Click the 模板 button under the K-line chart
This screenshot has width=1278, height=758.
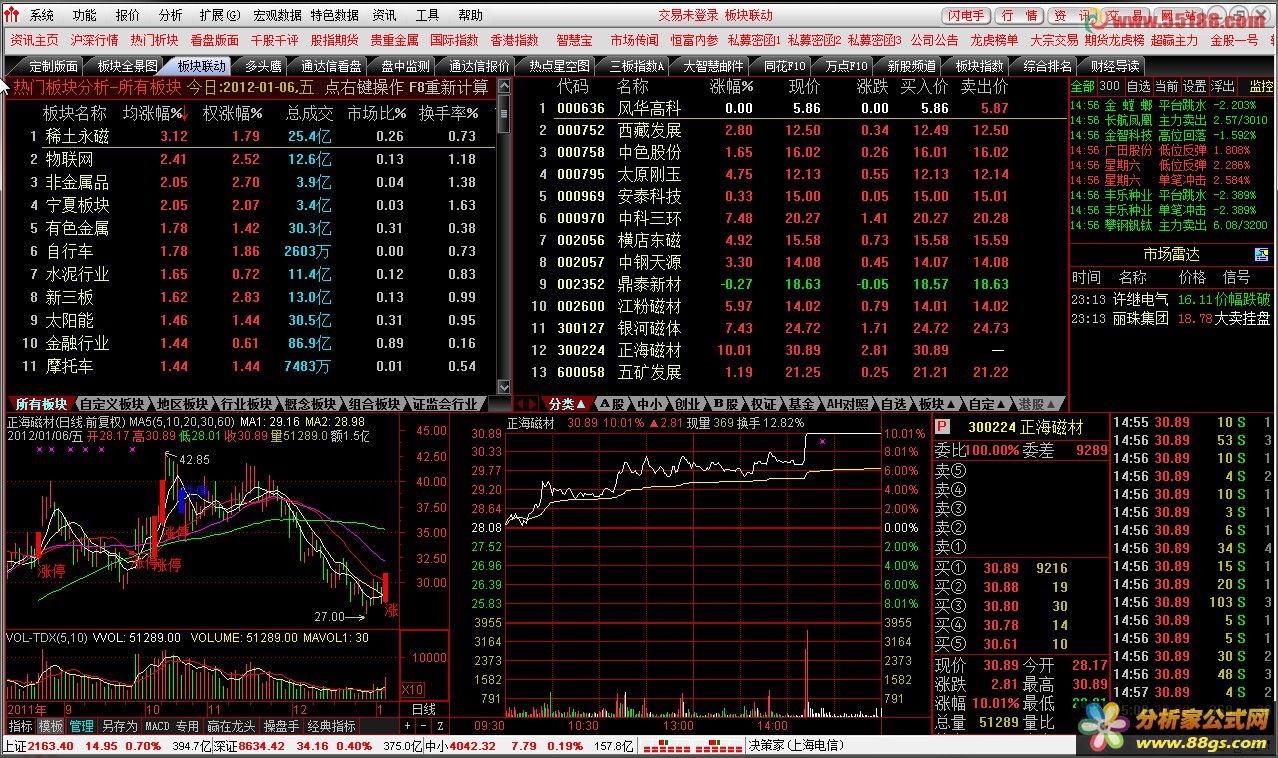[51, 726]
